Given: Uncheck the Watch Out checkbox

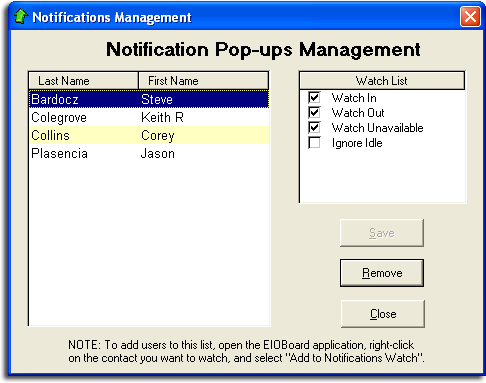Looking at the screenshot, I should coord(314,113).
